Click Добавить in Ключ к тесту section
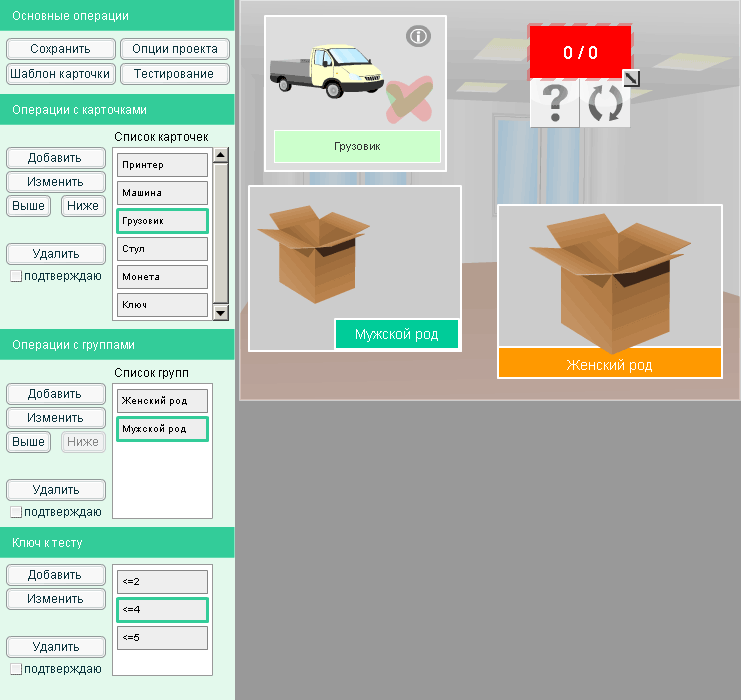The width and height of the screenshot is (741, 700). tap(56, 575)
